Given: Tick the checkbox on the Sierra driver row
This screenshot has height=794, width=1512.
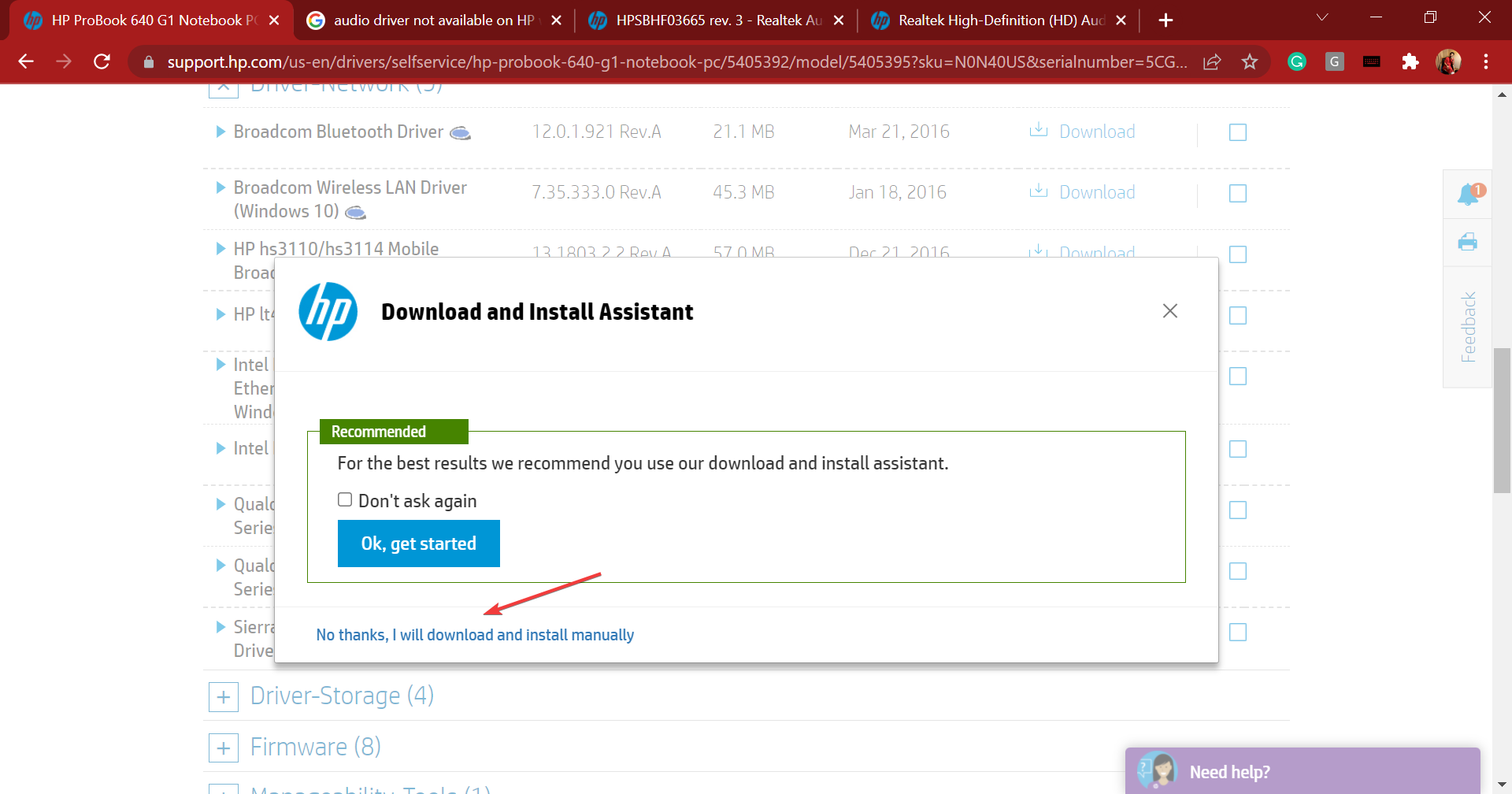Looking at the screenshot, I should (1238, 633).
